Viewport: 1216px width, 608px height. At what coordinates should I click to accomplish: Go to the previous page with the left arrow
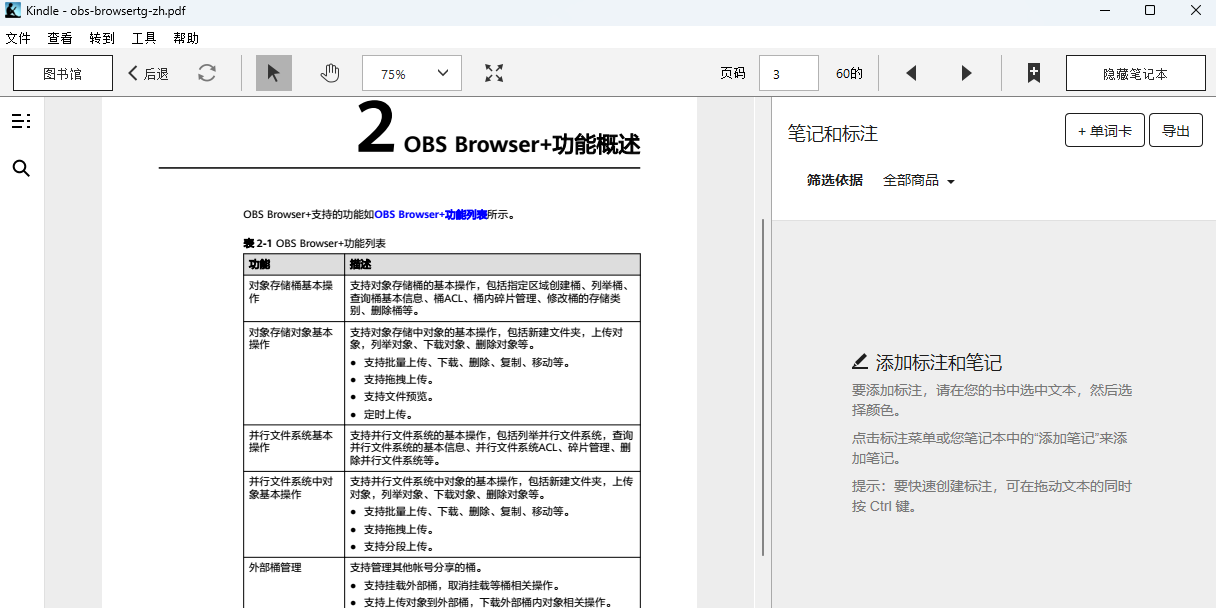(x=910, y=72)
